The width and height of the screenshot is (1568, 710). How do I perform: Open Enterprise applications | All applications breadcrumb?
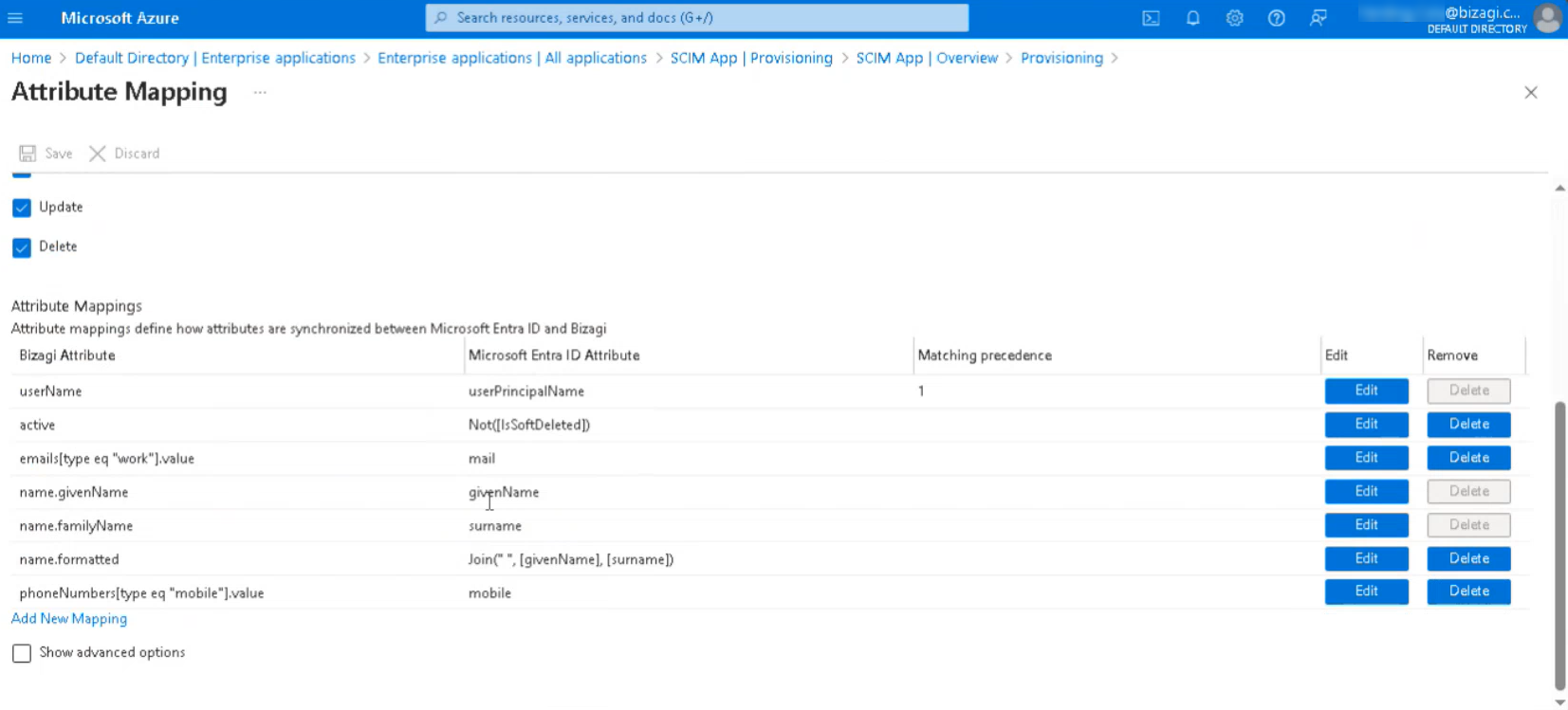click(x=512, y=58)
